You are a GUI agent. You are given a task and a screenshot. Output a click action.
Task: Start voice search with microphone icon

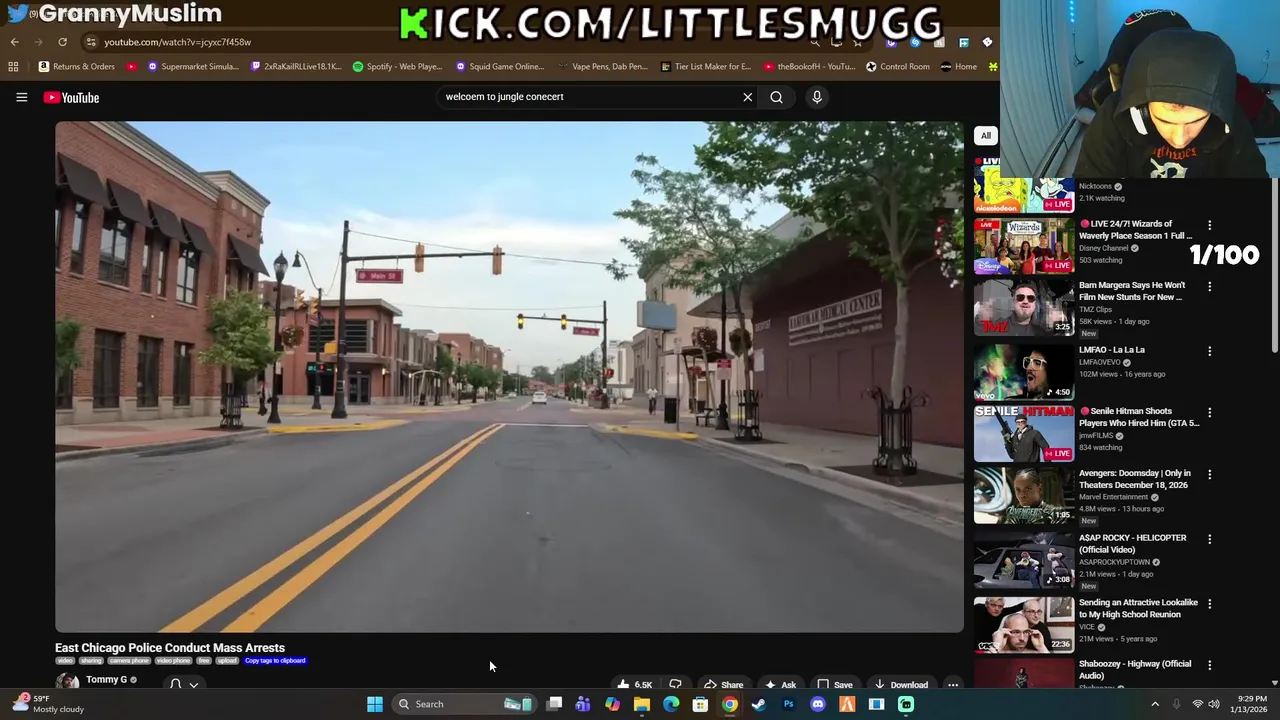[816, 97]
